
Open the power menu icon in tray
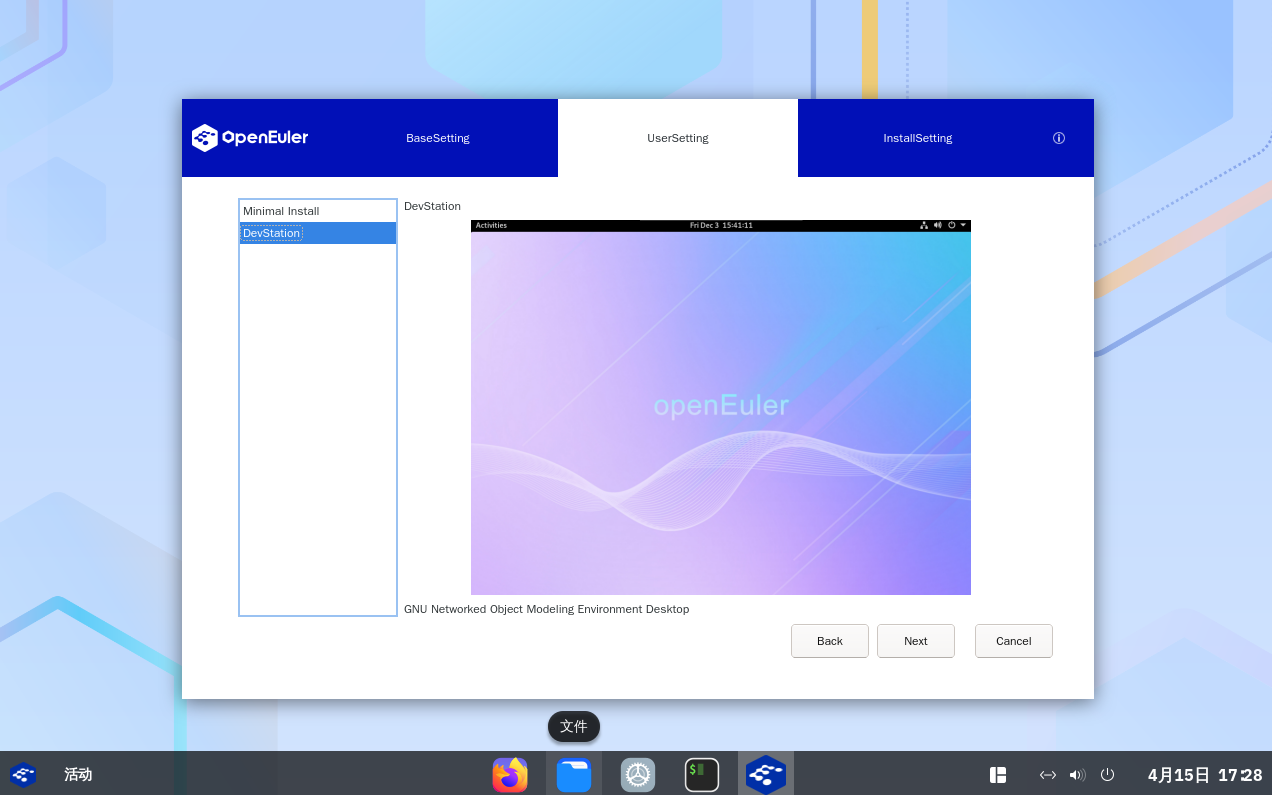(x=1107, y=775)
